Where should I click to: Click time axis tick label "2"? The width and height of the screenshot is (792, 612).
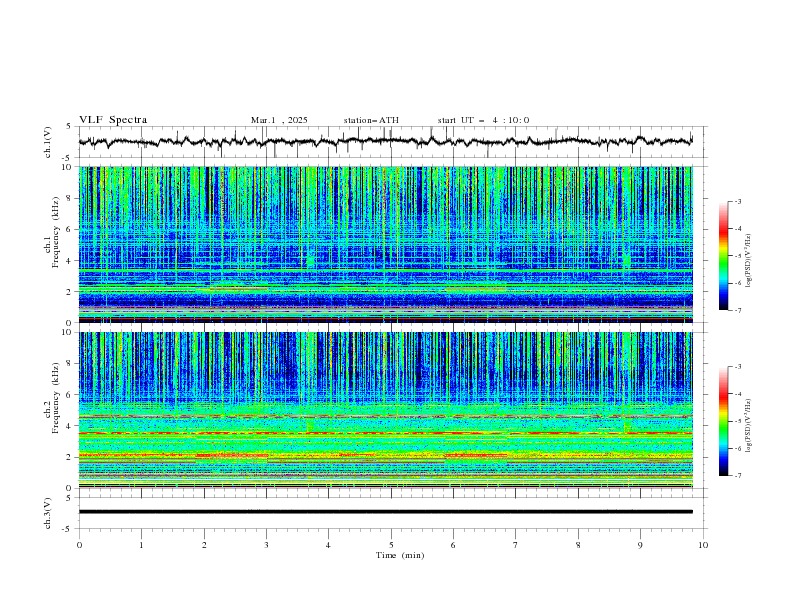[204, 545]
